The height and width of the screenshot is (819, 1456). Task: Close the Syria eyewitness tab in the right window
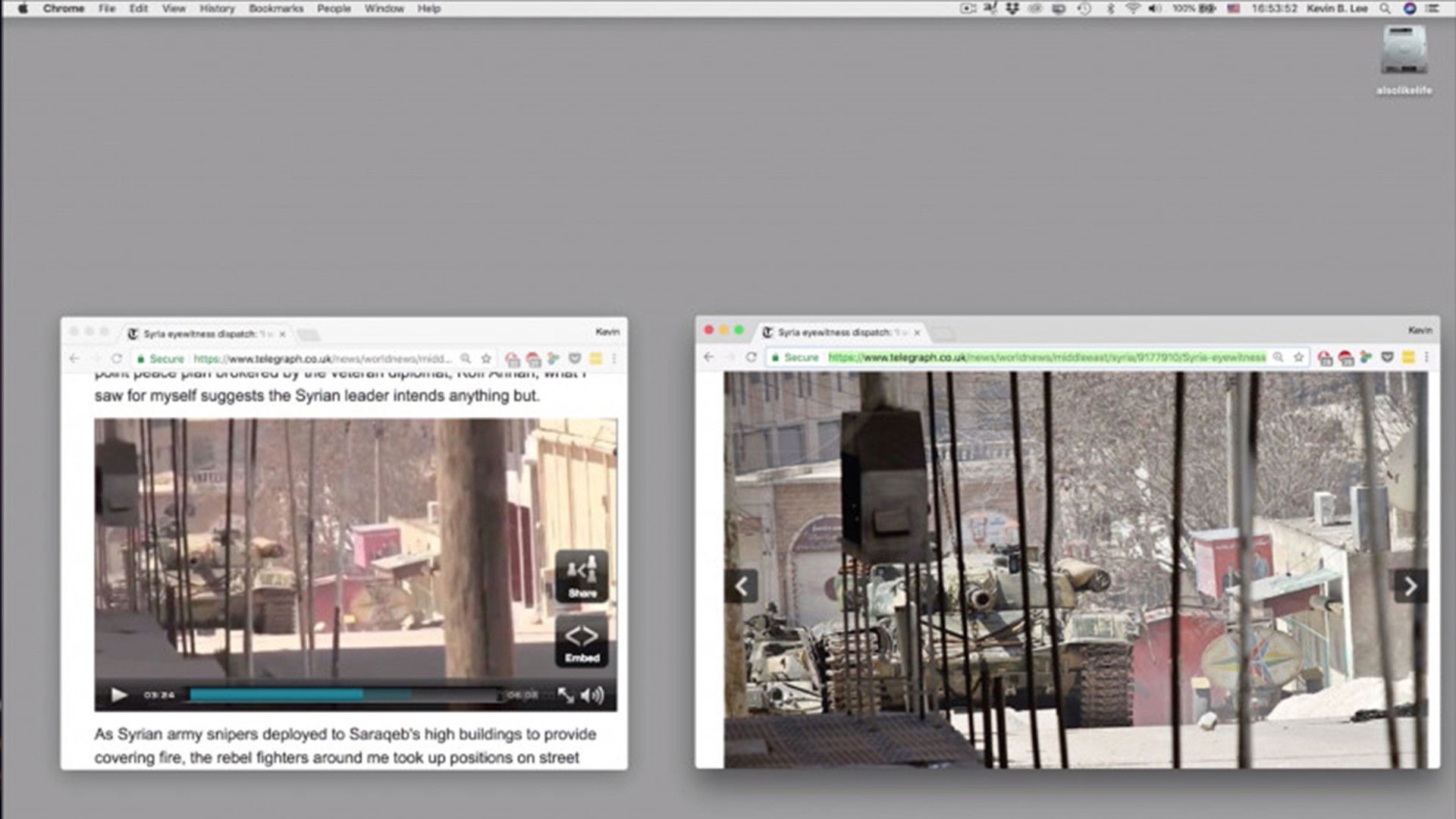917,333
